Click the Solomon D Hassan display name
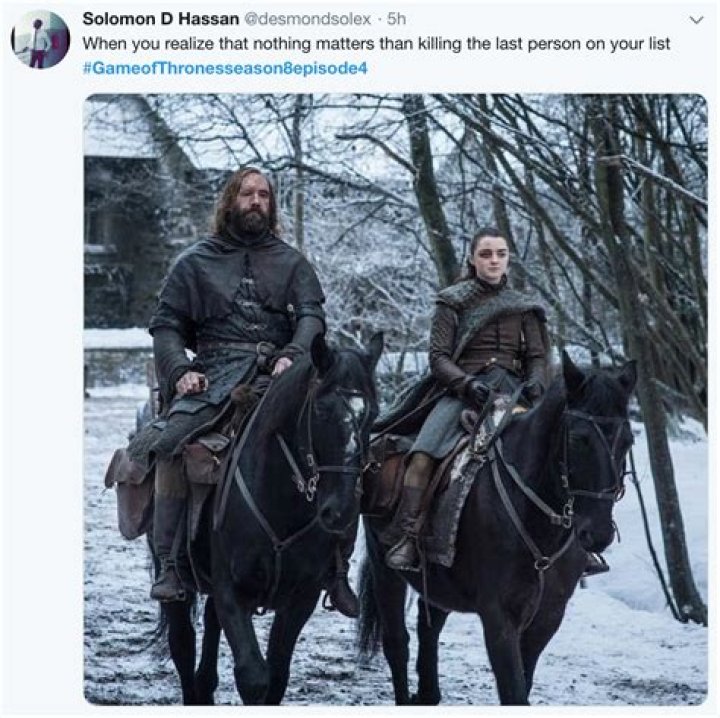This screenshot has height=718, width=720. (x=161, y=19)
